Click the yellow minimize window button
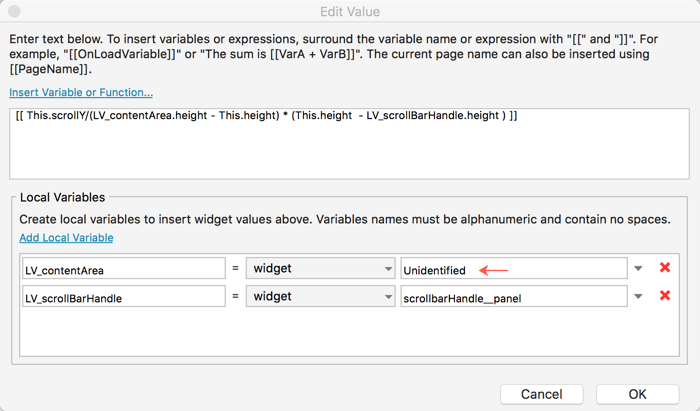Viewport: 700px width, 411px height. click(34, 11)
